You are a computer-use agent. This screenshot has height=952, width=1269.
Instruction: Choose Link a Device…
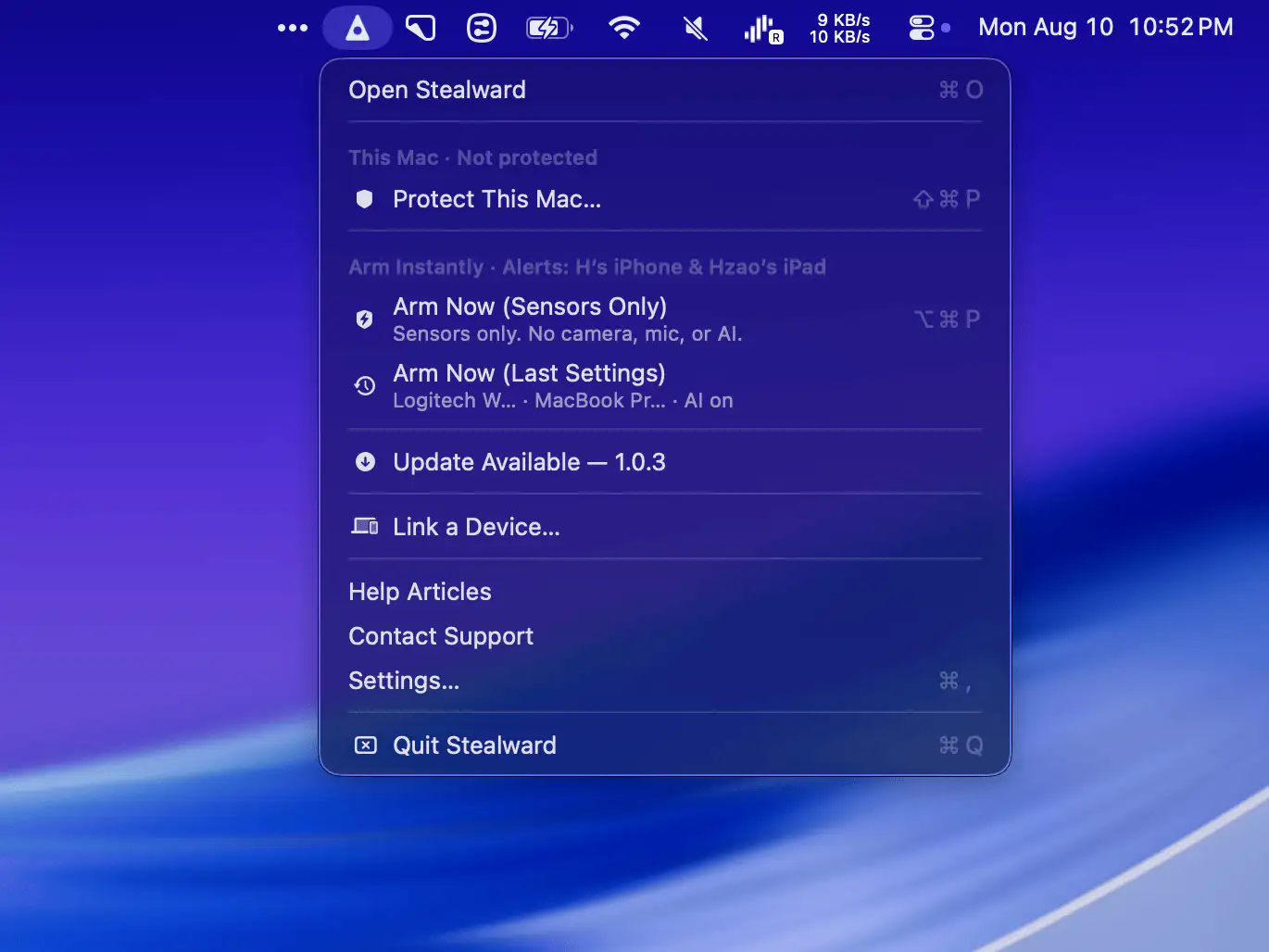tap(665, 527)
